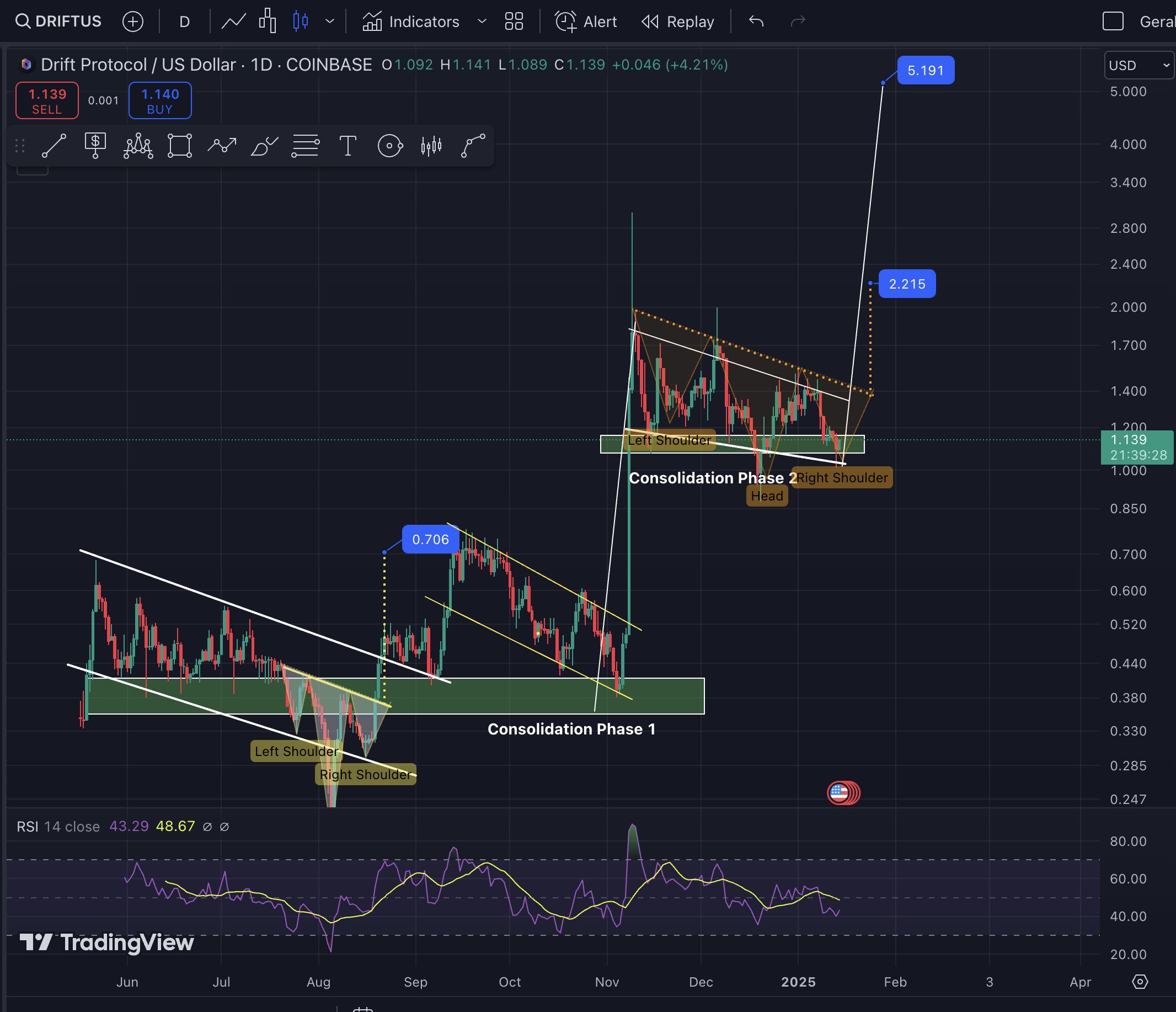1176x1012 pixels.
Task: Click the Drift Protocol coin logo icon
Action: [26, 65]
